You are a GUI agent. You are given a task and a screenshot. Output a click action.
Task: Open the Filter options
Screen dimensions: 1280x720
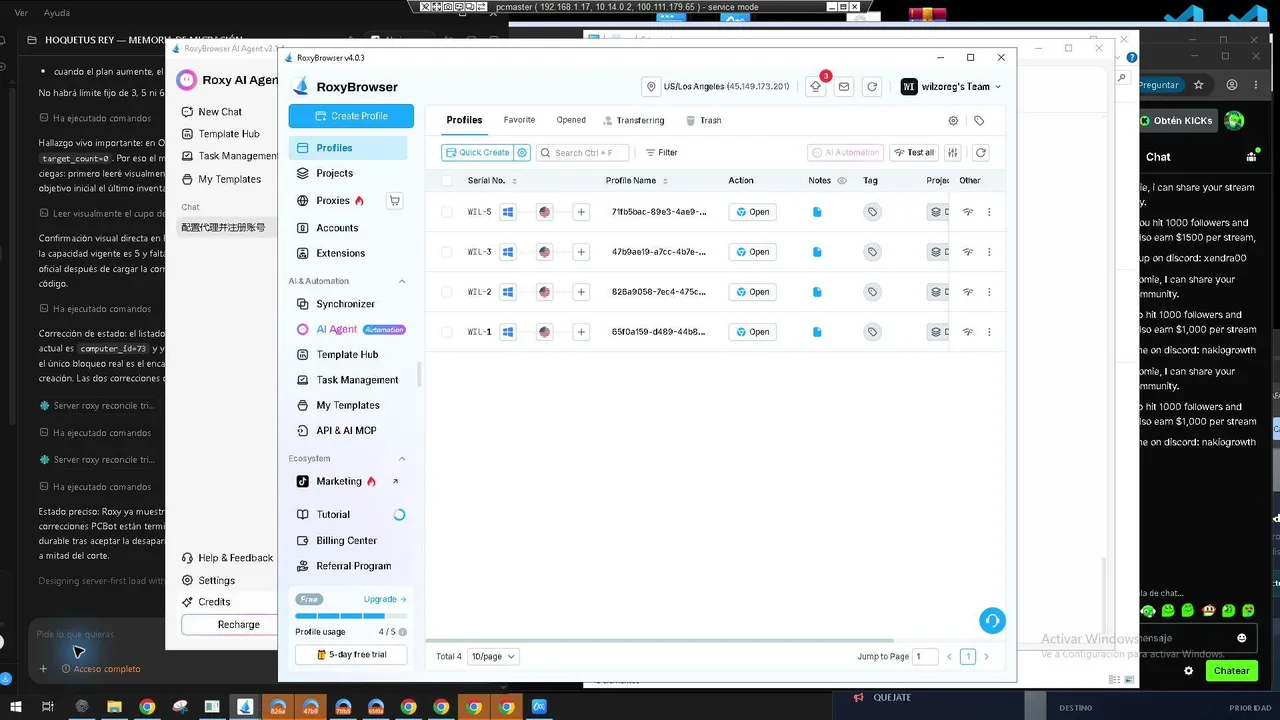(x=661, y=153)
